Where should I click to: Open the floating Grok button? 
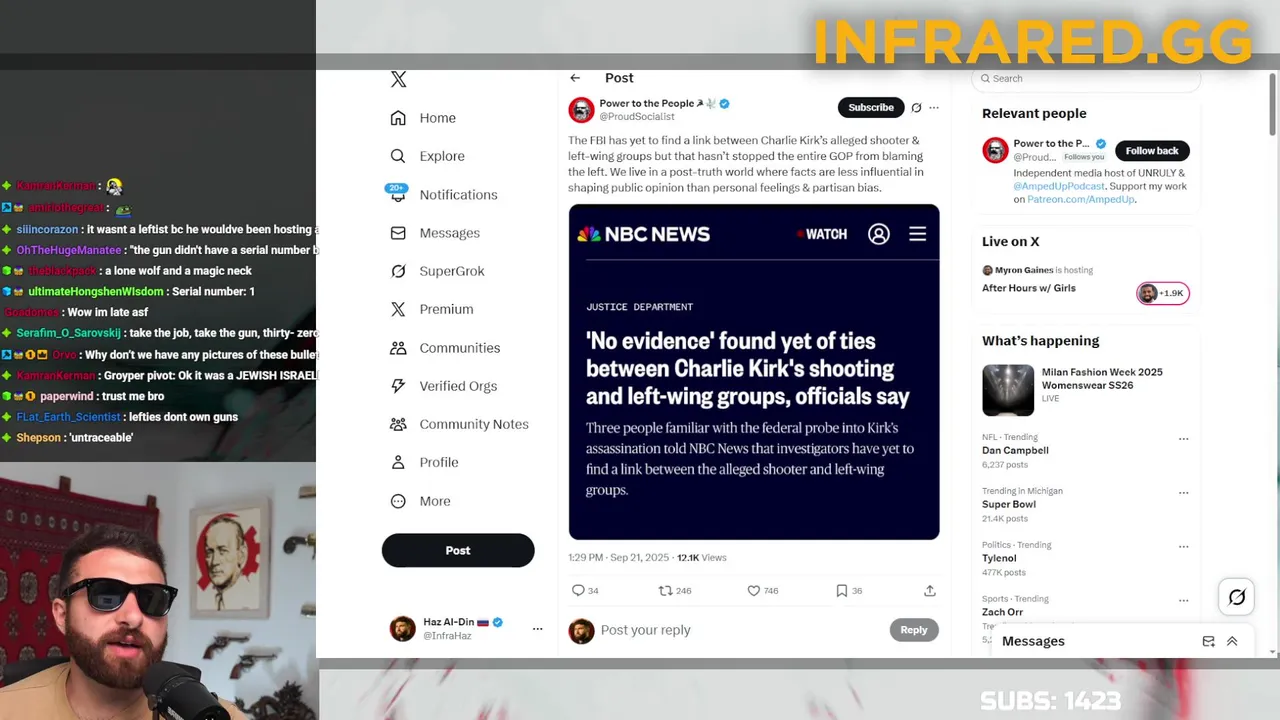[x=1237, y=597]
